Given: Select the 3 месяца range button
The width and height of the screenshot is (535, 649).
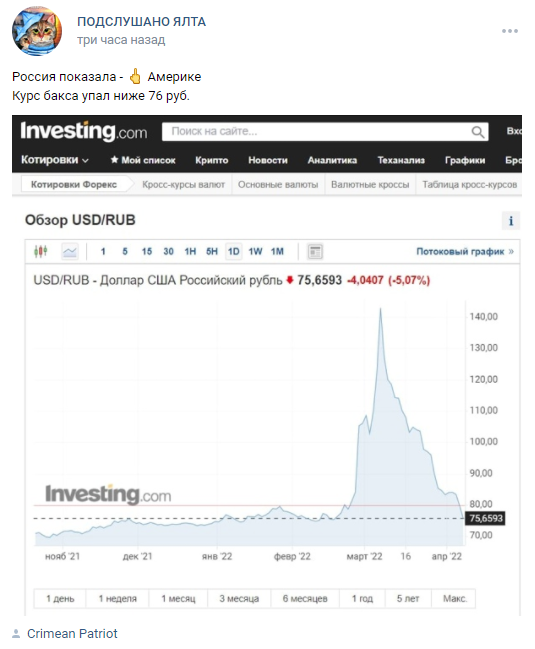Looking at the screenshot, I should click(239, 599).
